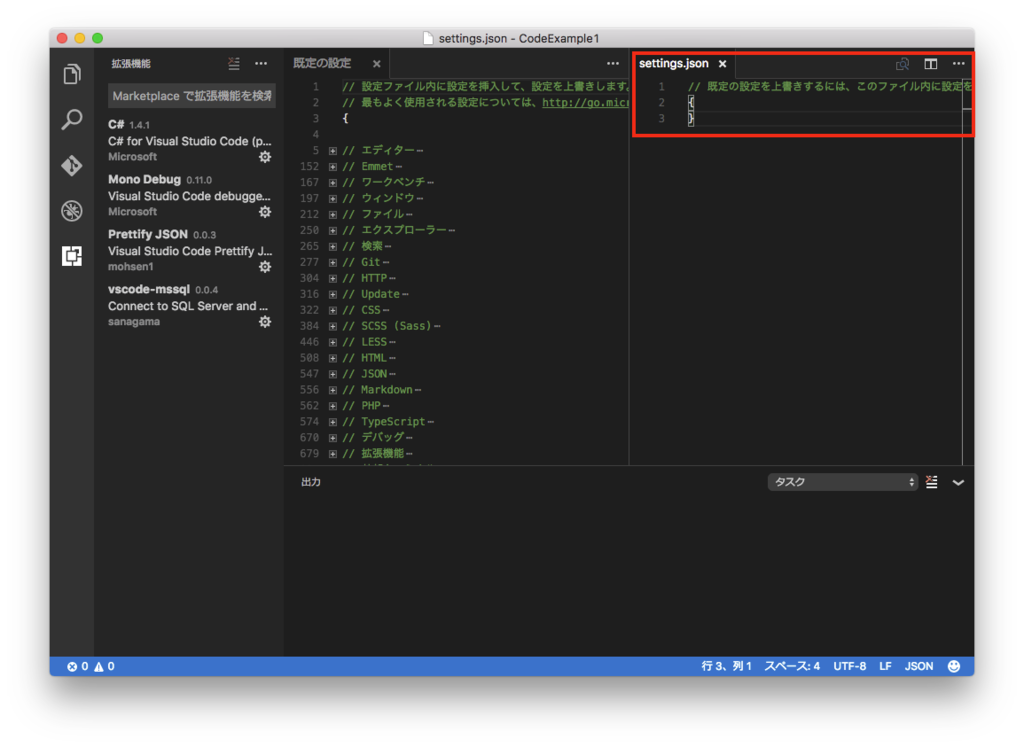
Task: Expand the Emmet settings section
Action: point(332,167)
